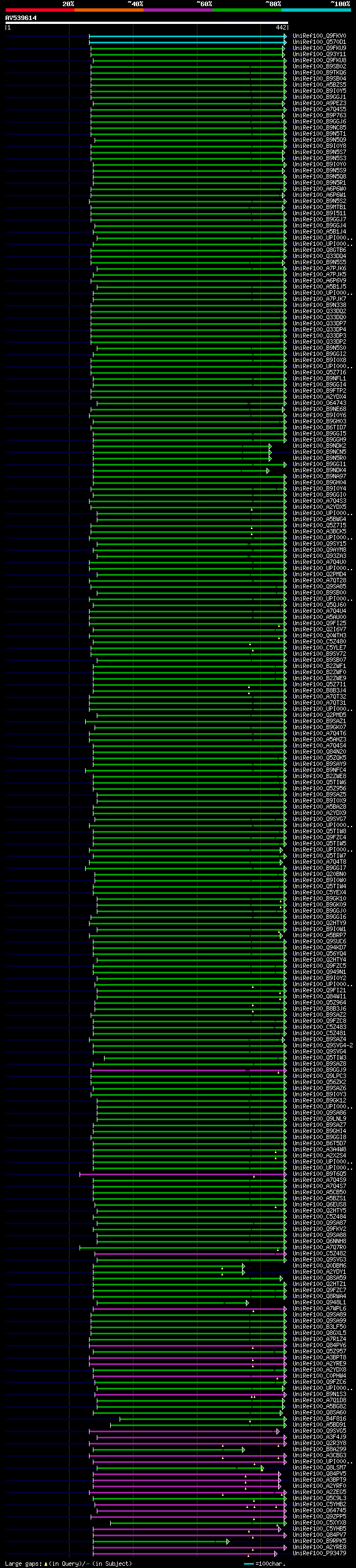Select hit UniRef100_A5BD91
Image resolution: width=356 pixels, height=1568 pixels.
click(319, 1424)
